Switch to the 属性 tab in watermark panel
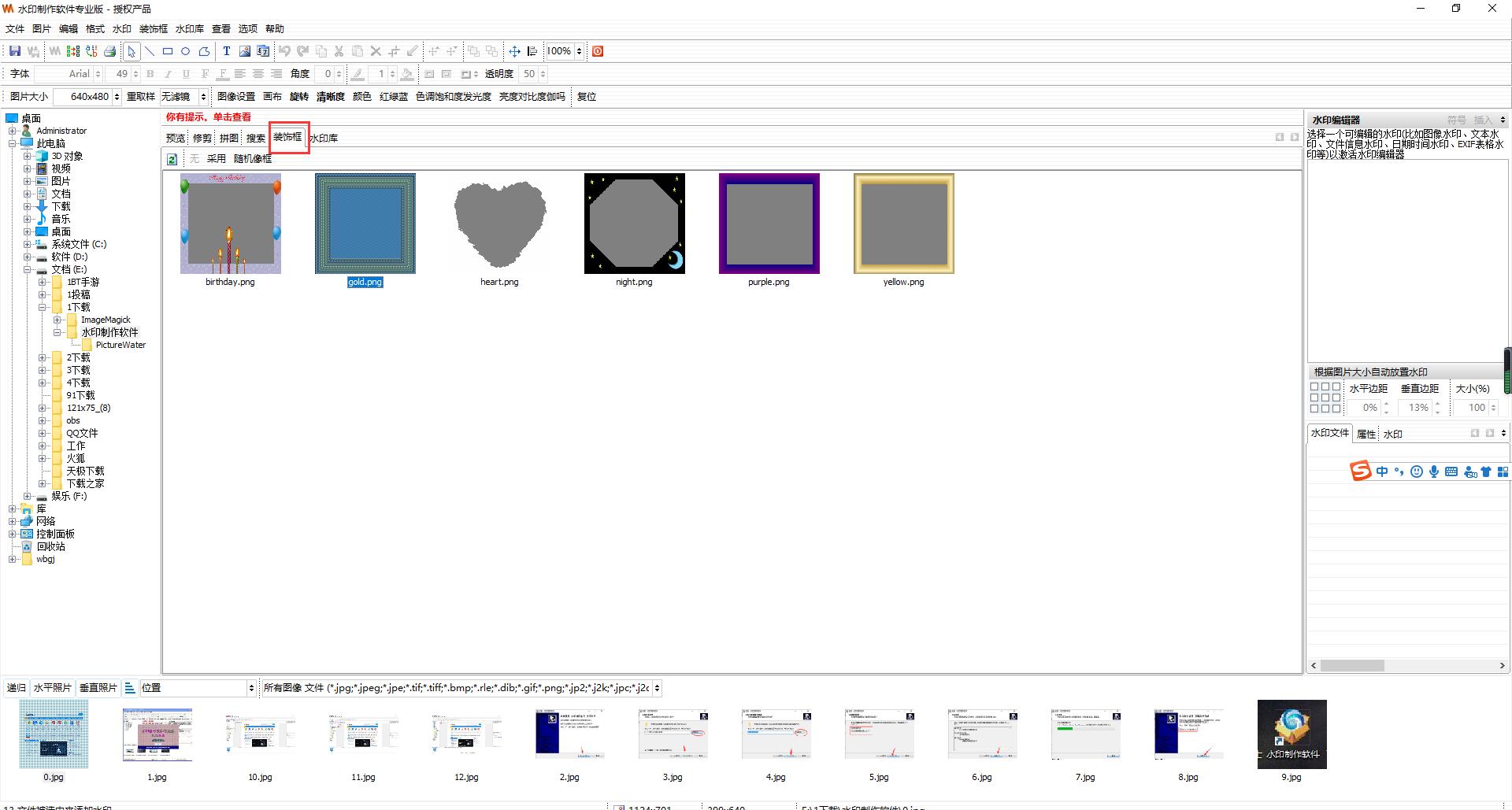The height and width of the screenshot is (810, 1512). 1366,434
